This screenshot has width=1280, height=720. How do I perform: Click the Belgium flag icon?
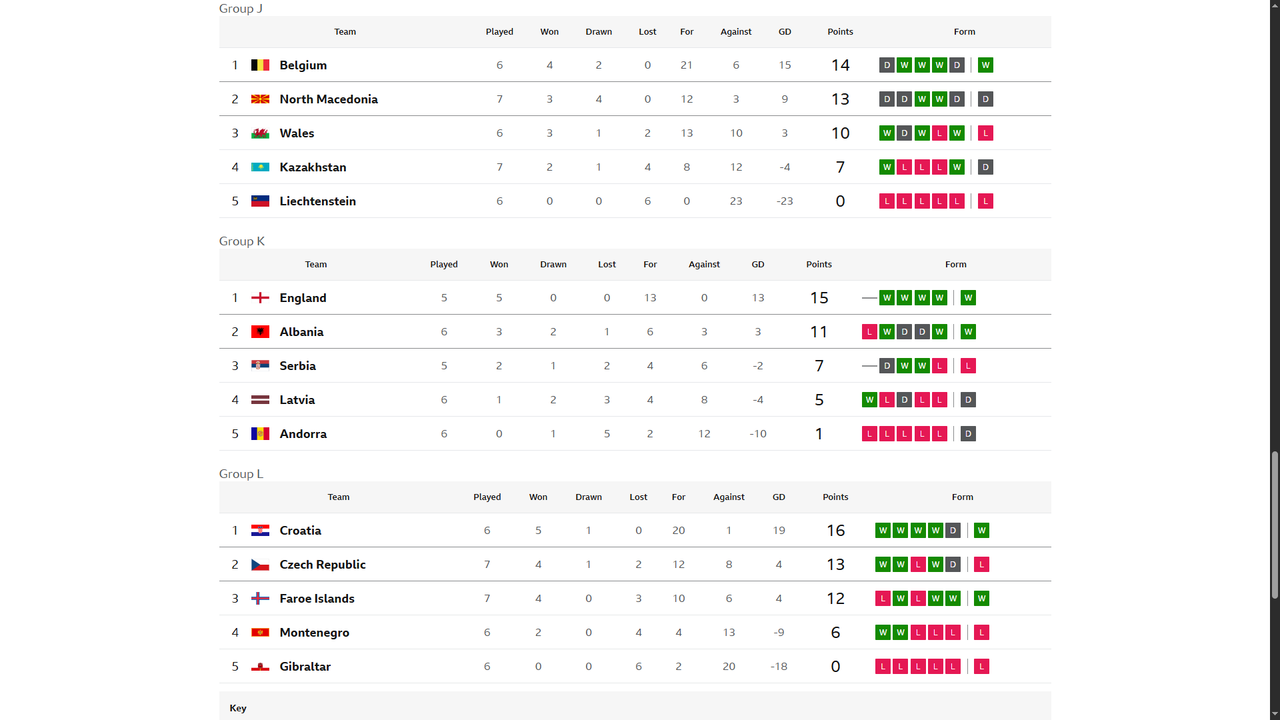pos(260,65)
